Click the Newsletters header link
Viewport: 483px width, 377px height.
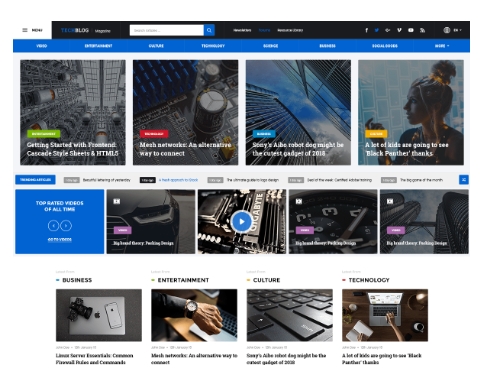point(242,30)
